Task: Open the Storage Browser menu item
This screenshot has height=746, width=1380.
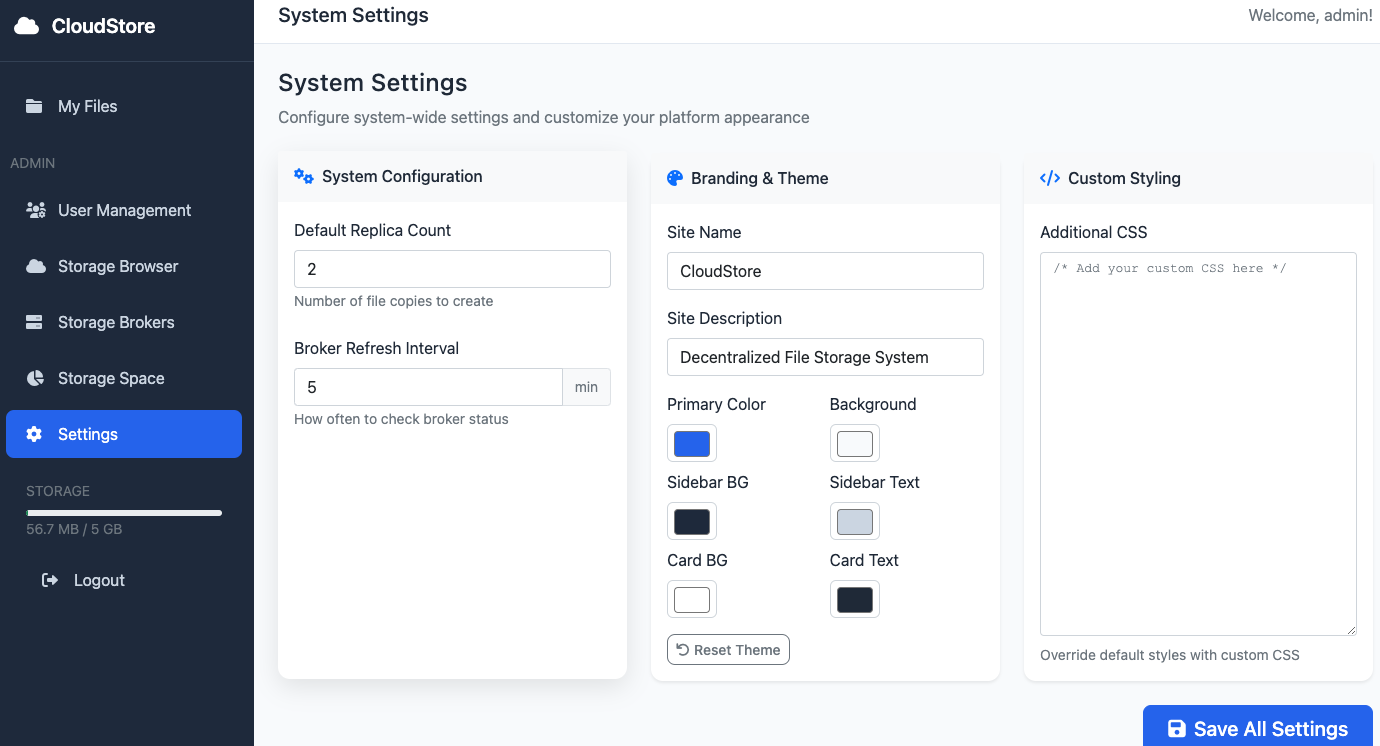Action: coord(118,266)
